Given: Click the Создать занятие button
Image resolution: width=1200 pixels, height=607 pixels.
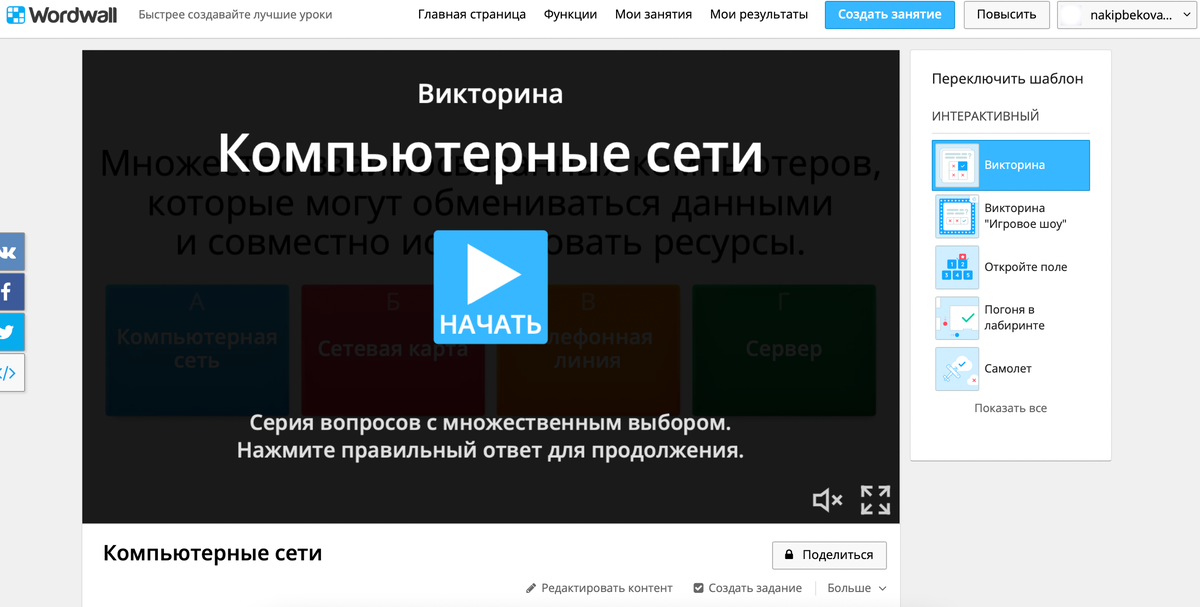Looking at the screenshot, I should click(890, 15).
